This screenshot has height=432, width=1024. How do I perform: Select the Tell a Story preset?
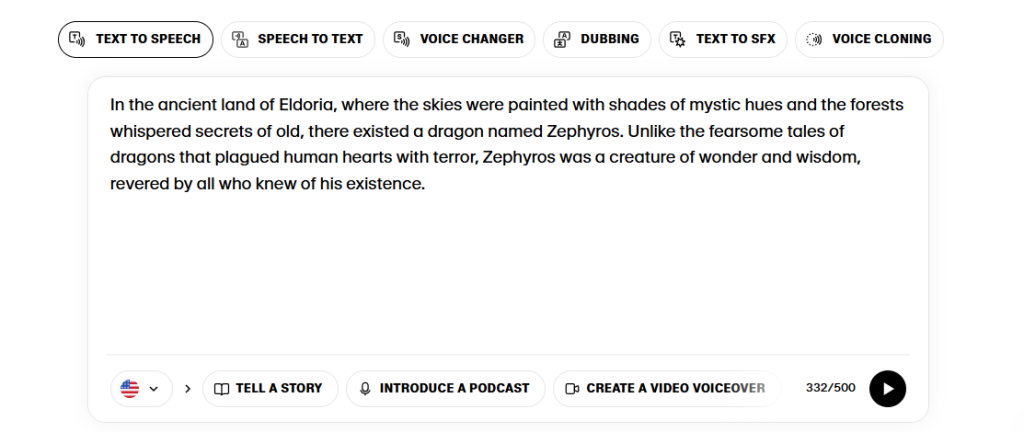pos(270,389)
